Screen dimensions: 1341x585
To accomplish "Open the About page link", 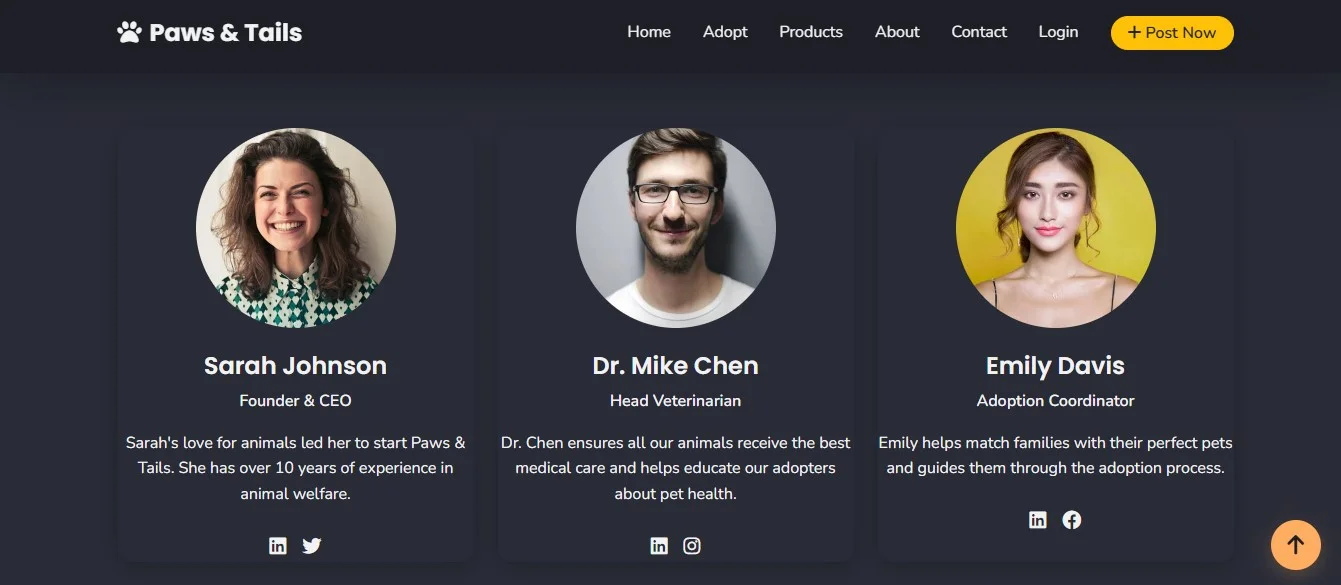I will 897,32.
